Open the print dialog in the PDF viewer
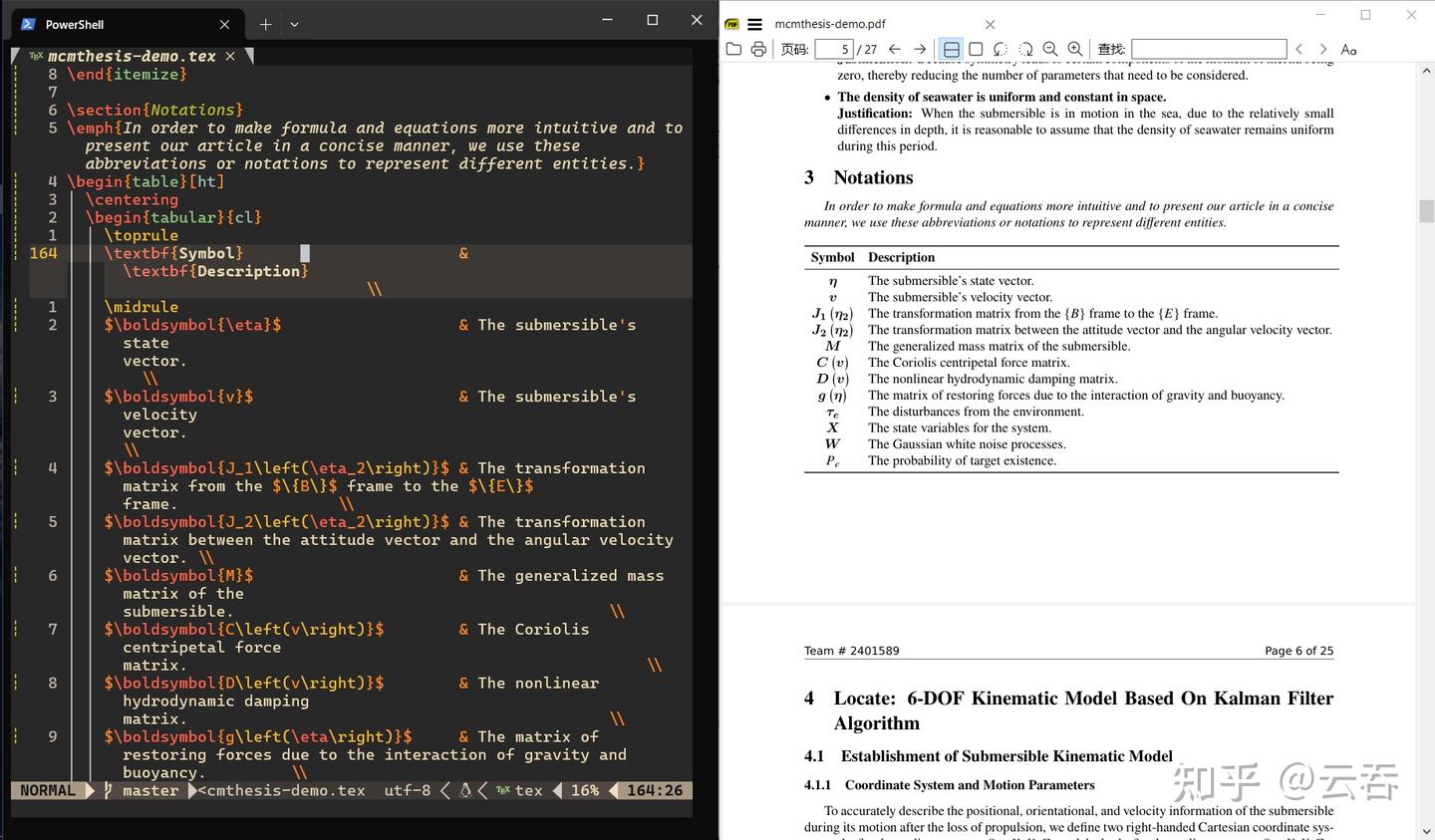Image resolution: width=1435 pixels, height=840 pixels. tap(759, 48)
